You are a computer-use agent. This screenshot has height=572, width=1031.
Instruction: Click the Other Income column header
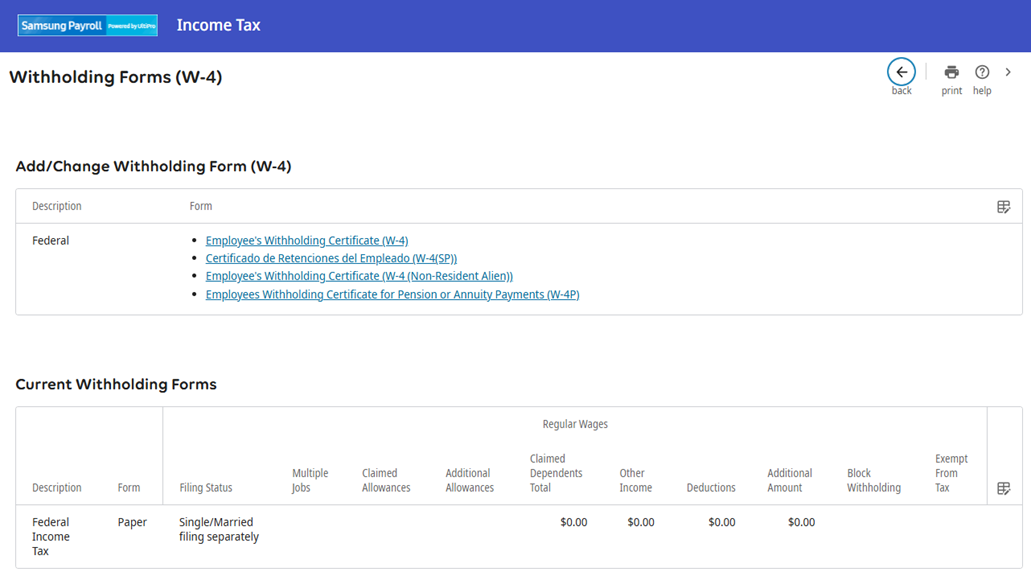tap(635, 480)
